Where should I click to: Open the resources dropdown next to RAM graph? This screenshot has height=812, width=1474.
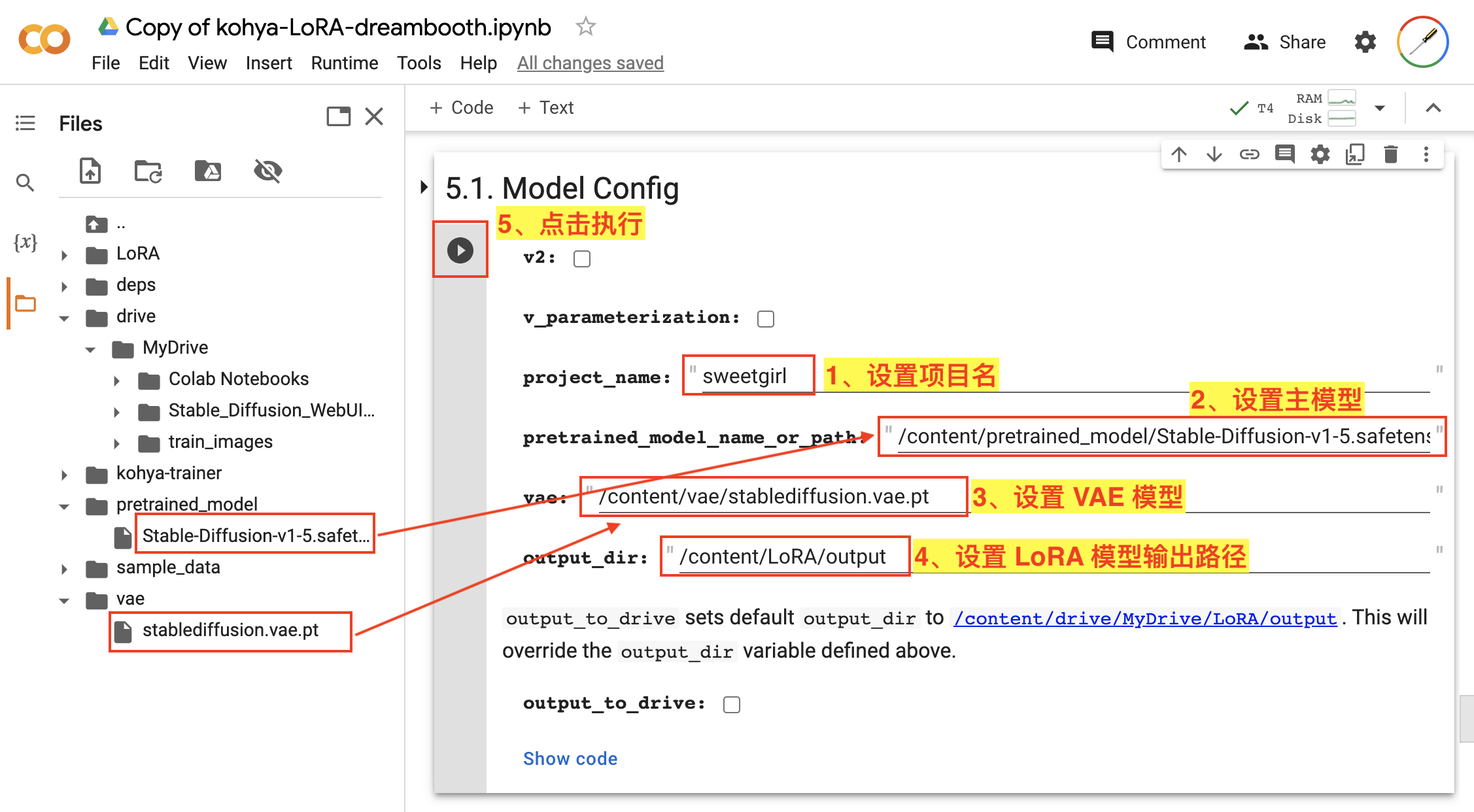click(1380, 108)
